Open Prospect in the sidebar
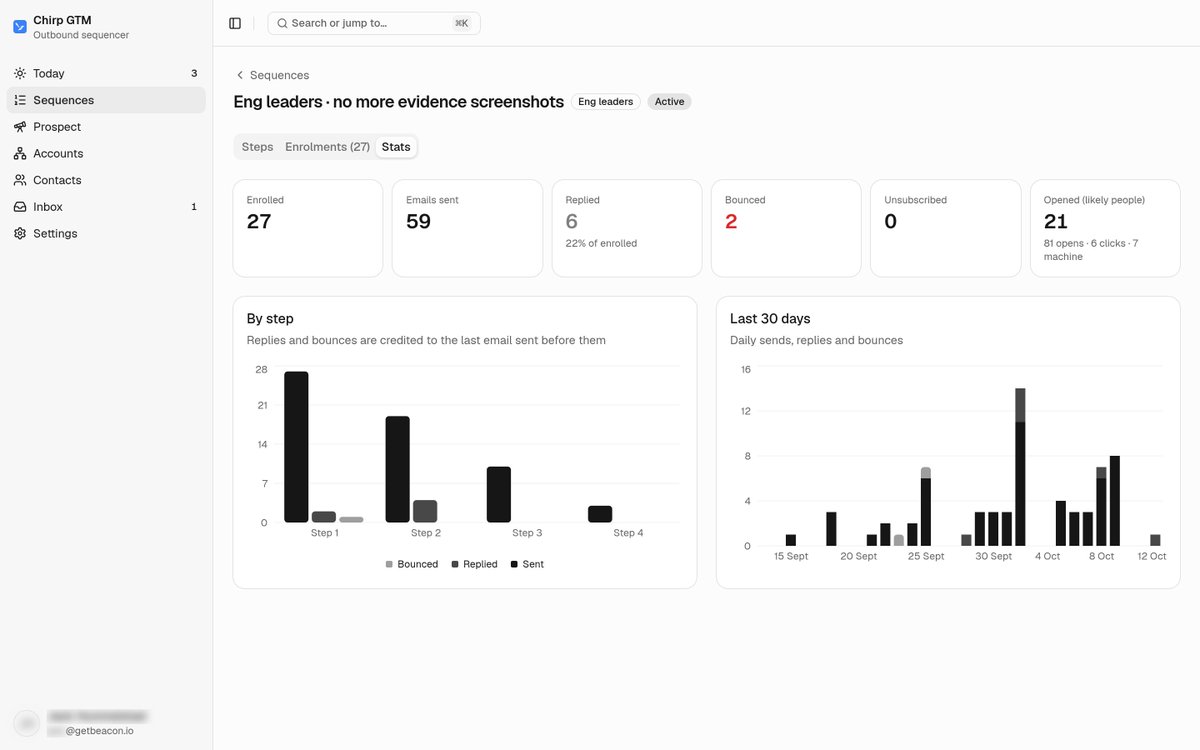This screenshot has width=1200, height=750. point(106,127)
